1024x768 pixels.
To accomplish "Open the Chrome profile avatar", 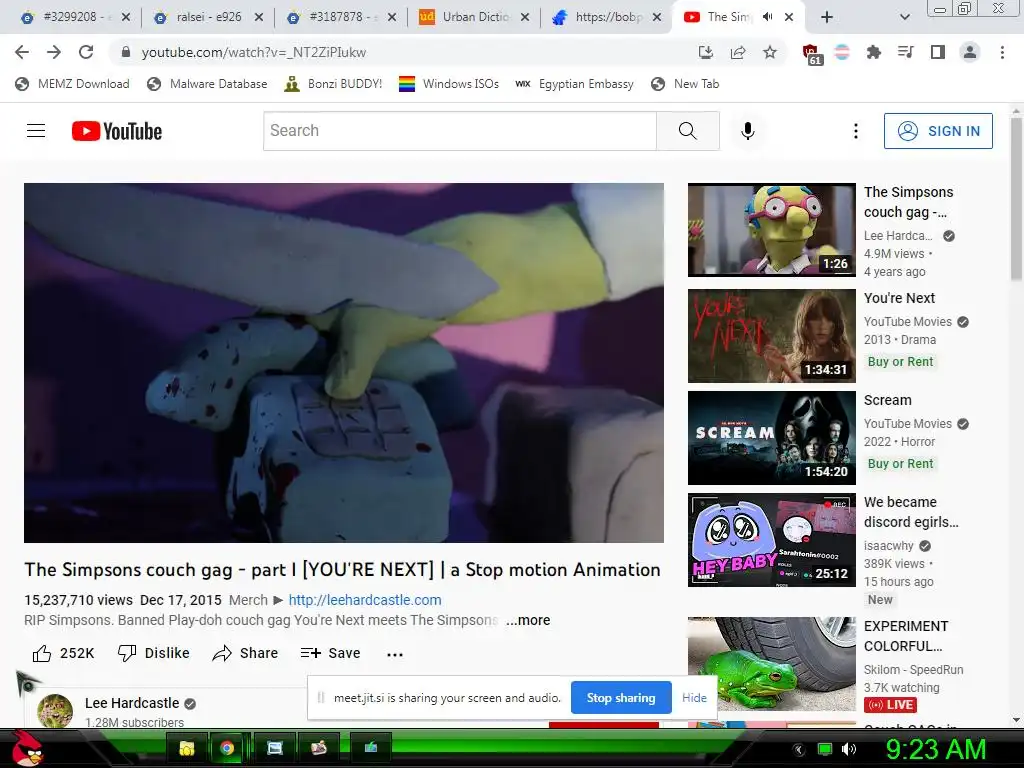I will [x=970, y=52].
